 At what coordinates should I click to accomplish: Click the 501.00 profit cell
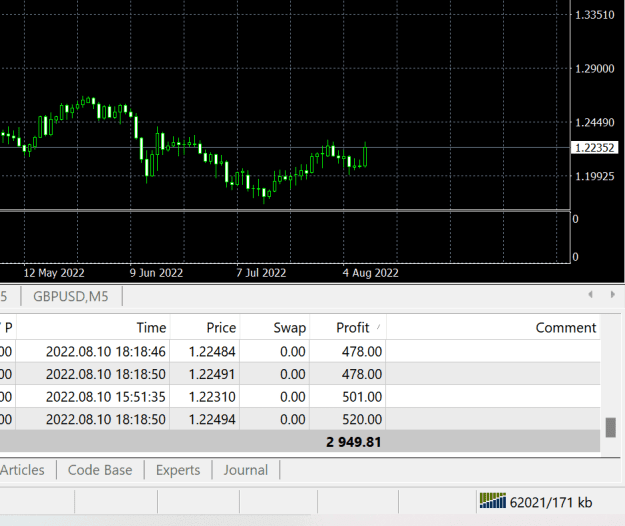click(x=362, y=397)
